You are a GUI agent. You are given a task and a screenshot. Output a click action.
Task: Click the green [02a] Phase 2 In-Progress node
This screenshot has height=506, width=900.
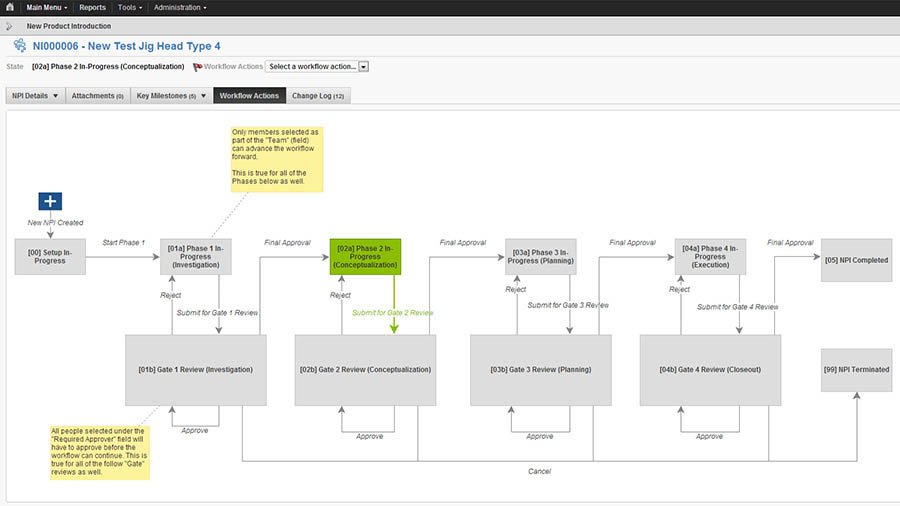click(365, 256)
